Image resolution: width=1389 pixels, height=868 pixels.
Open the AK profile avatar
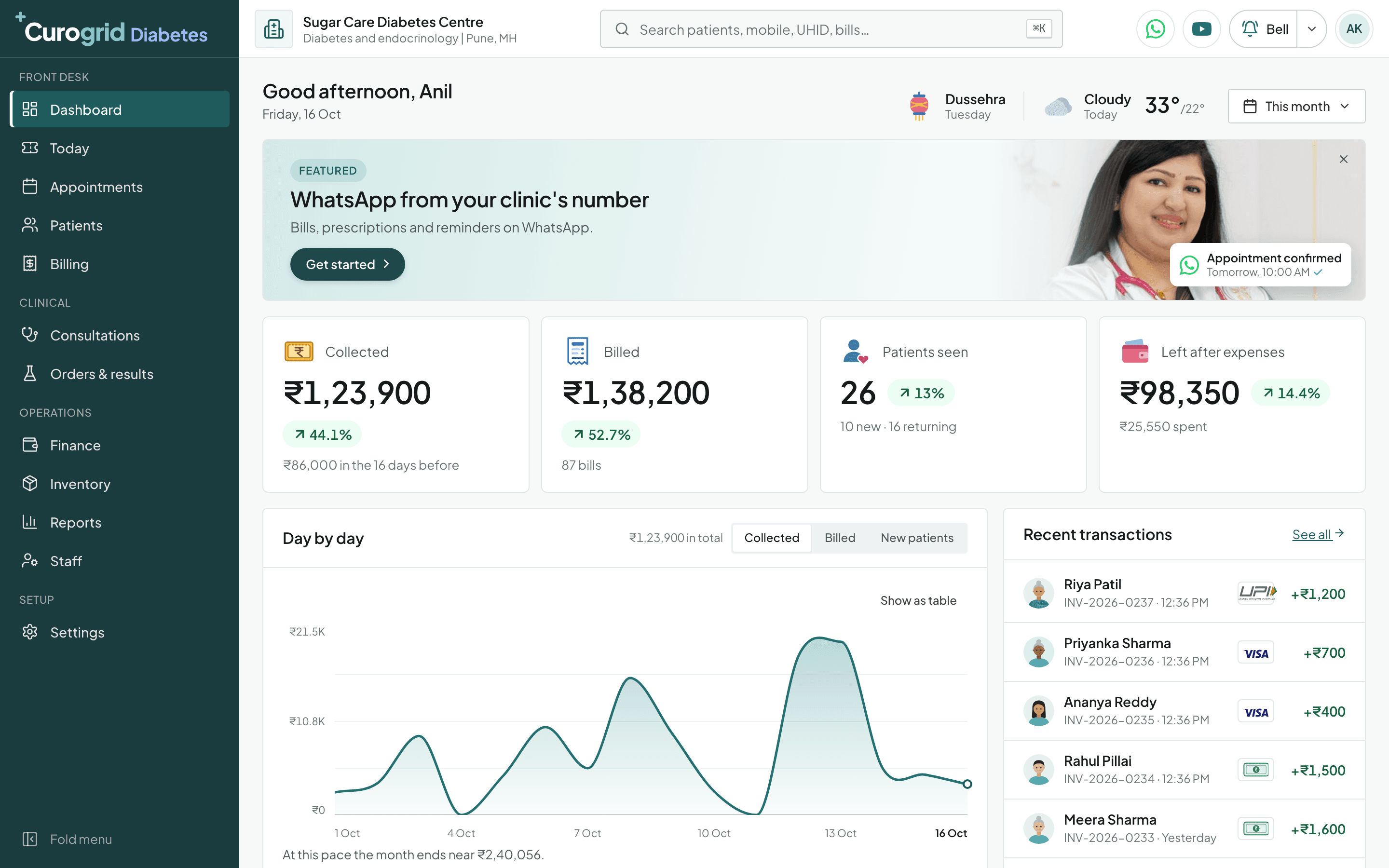coord(1354,29)
